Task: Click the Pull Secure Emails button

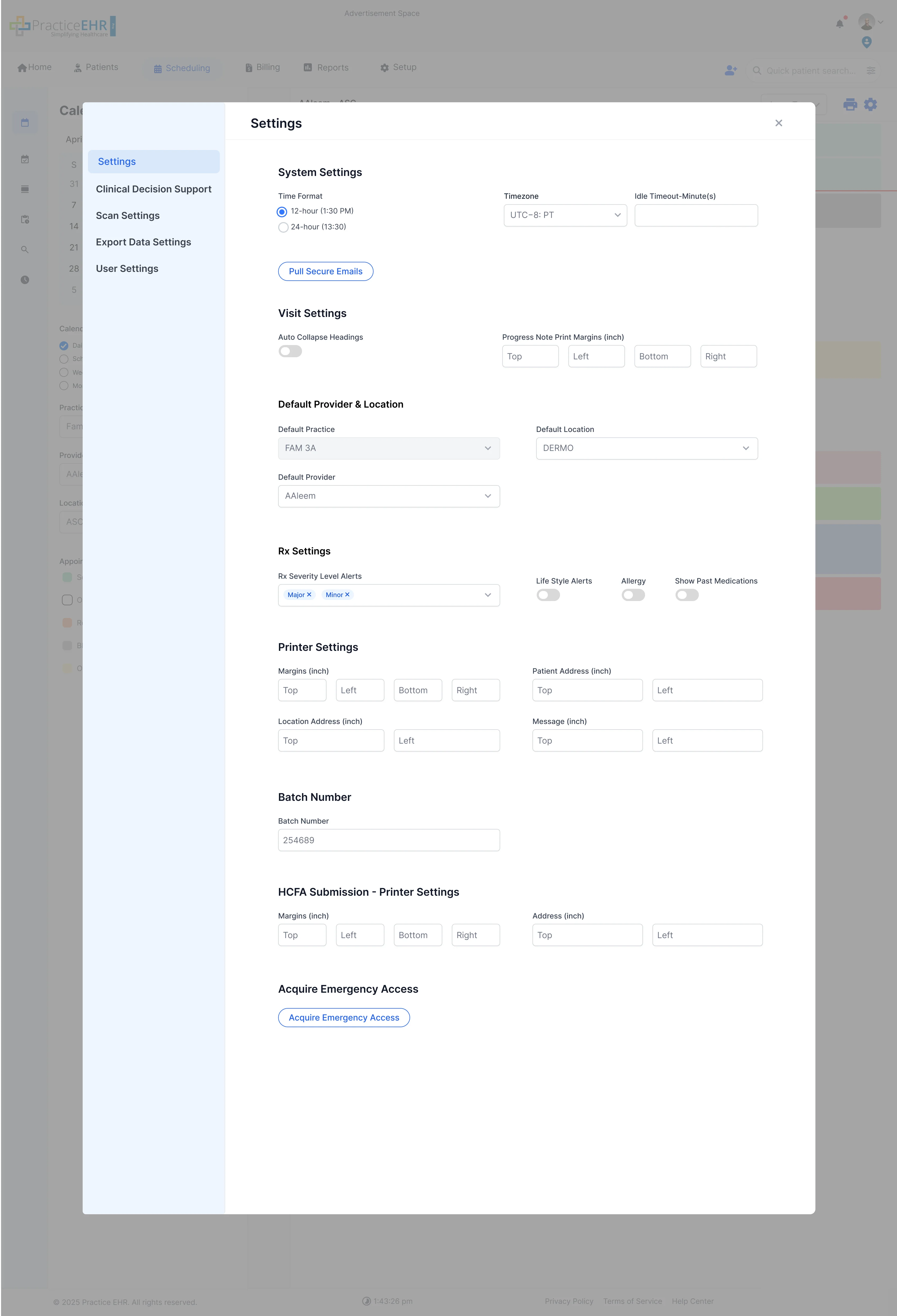Action: pyautogui.click(x=325, y=271)
